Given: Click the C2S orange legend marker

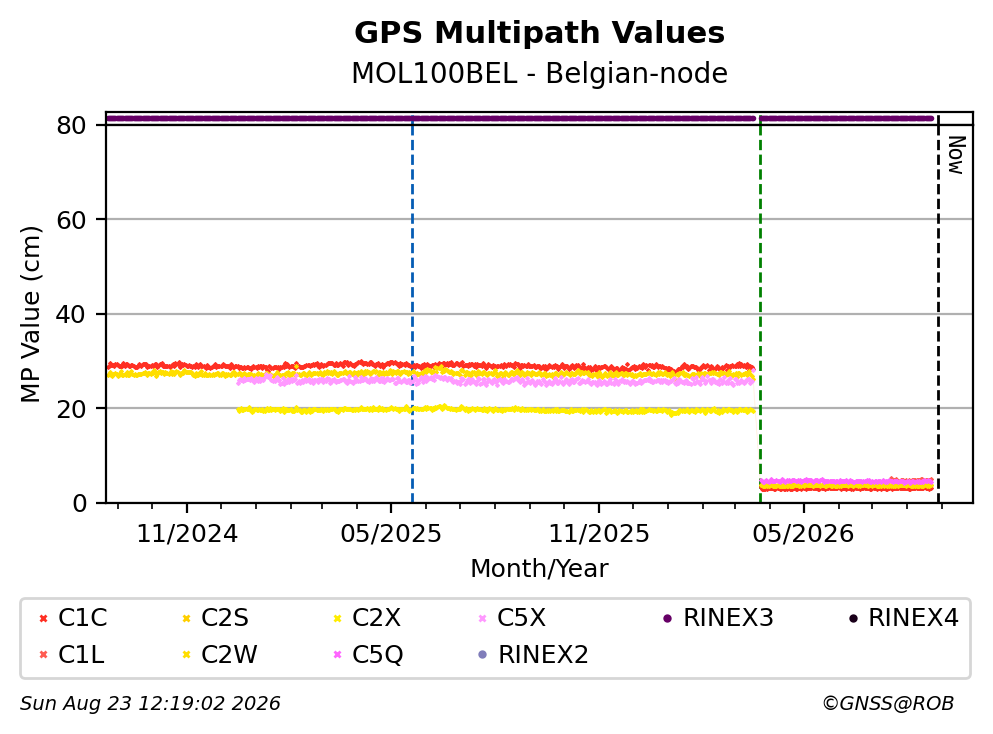Looking at the screenshot, I should (x=186, y=618).
